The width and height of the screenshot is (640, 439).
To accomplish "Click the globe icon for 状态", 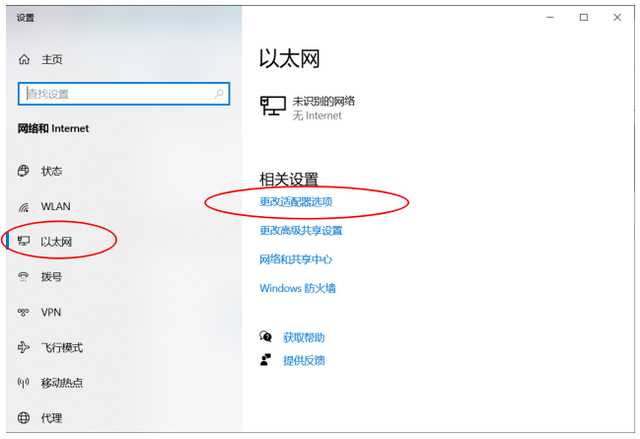I will pyautogui.click(x=23, y=171).
